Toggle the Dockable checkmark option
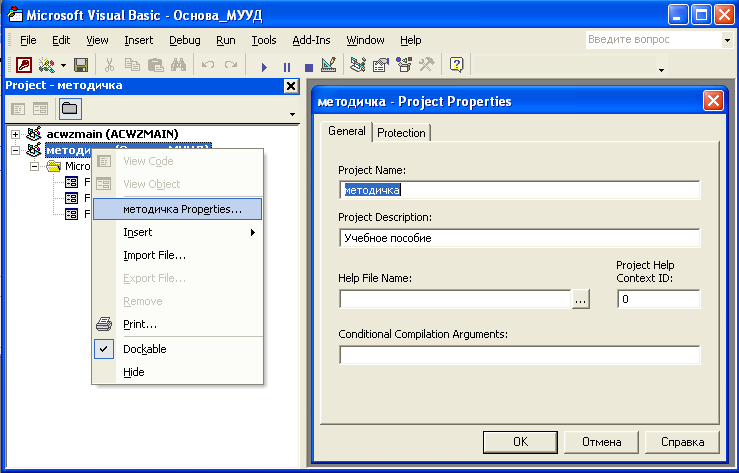Image resolution: width=739 pixels, height=473 pixels. (177, 349)
